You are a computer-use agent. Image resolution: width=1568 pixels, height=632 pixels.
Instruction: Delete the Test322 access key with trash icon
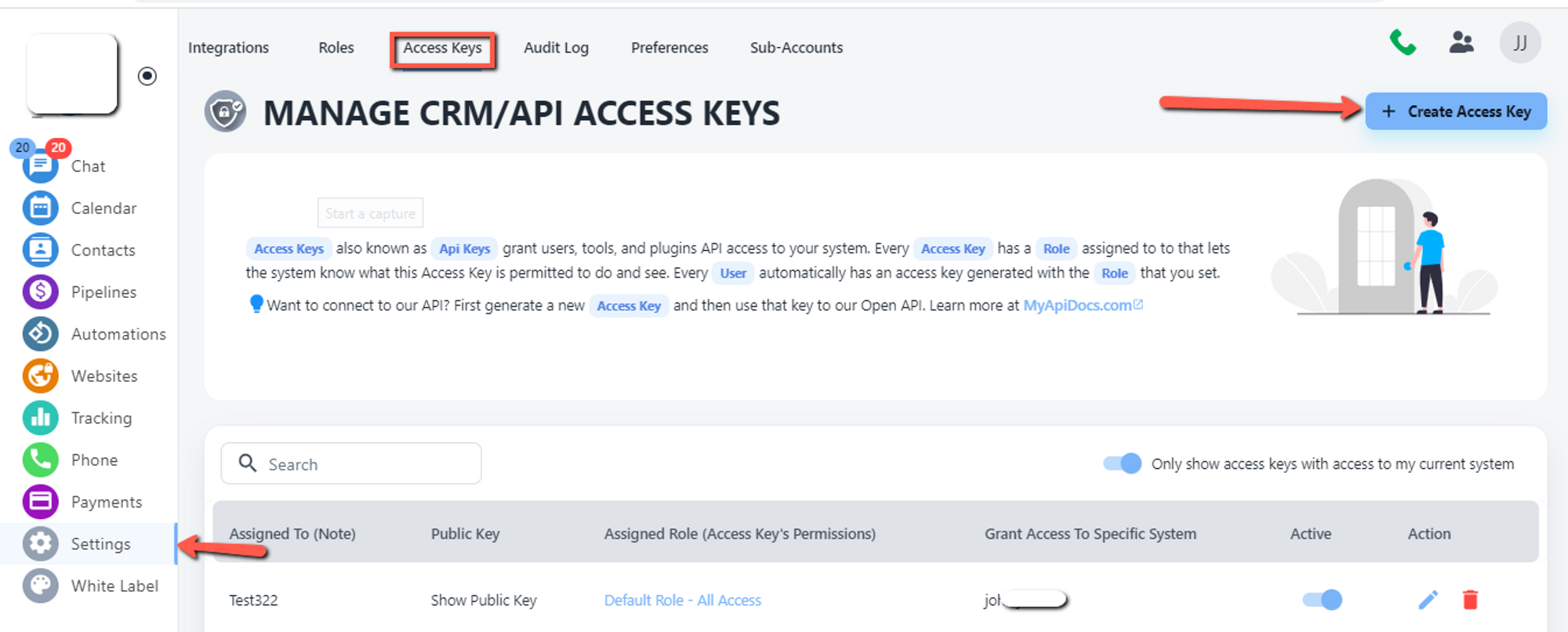[1470, 600]
